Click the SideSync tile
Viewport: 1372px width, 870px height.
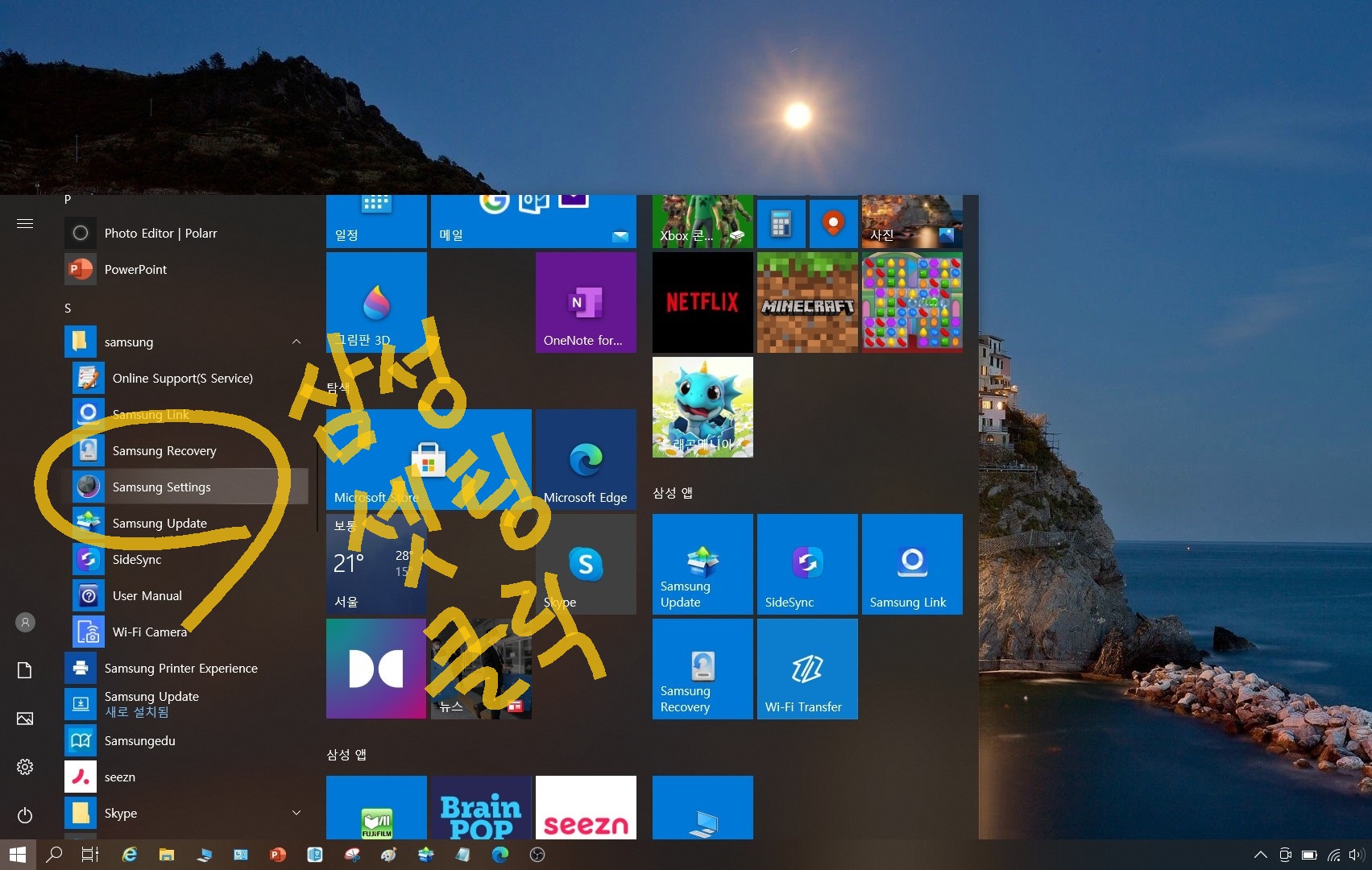click(807, 564)
